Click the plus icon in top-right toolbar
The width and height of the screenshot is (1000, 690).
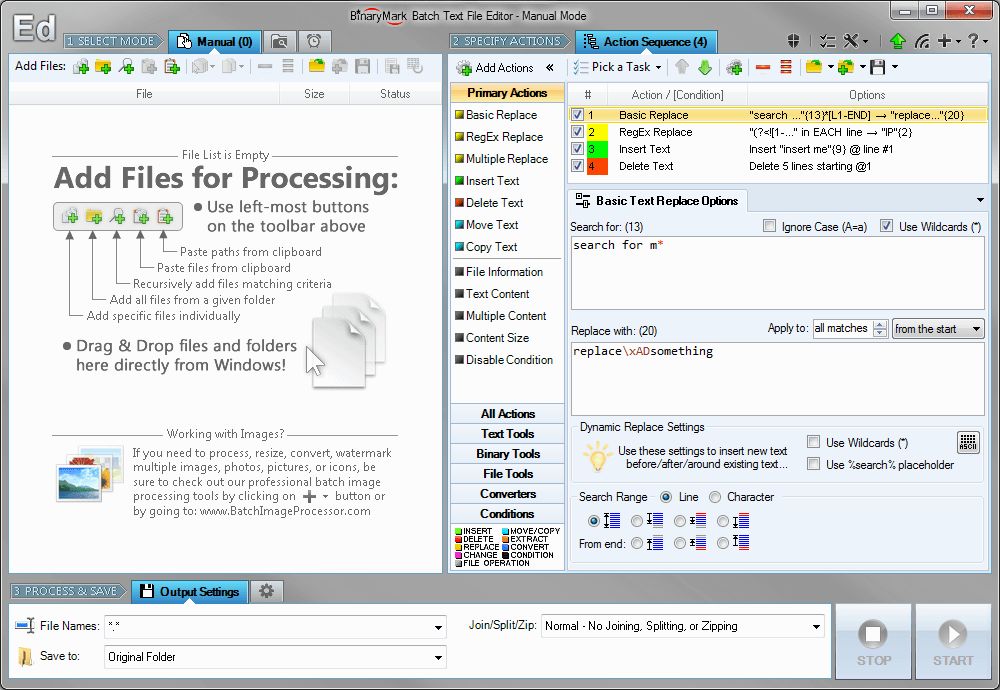pos(945,41)
